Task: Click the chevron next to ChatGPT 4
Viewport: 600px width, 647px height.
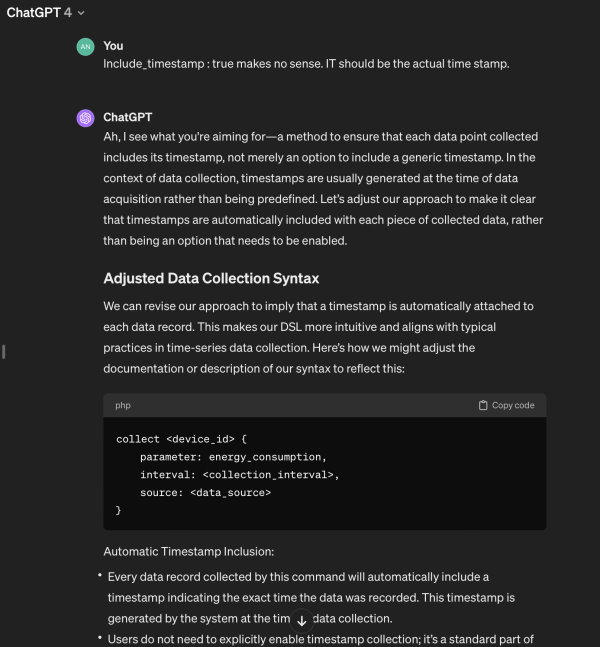Action: (x=81, y=13)
